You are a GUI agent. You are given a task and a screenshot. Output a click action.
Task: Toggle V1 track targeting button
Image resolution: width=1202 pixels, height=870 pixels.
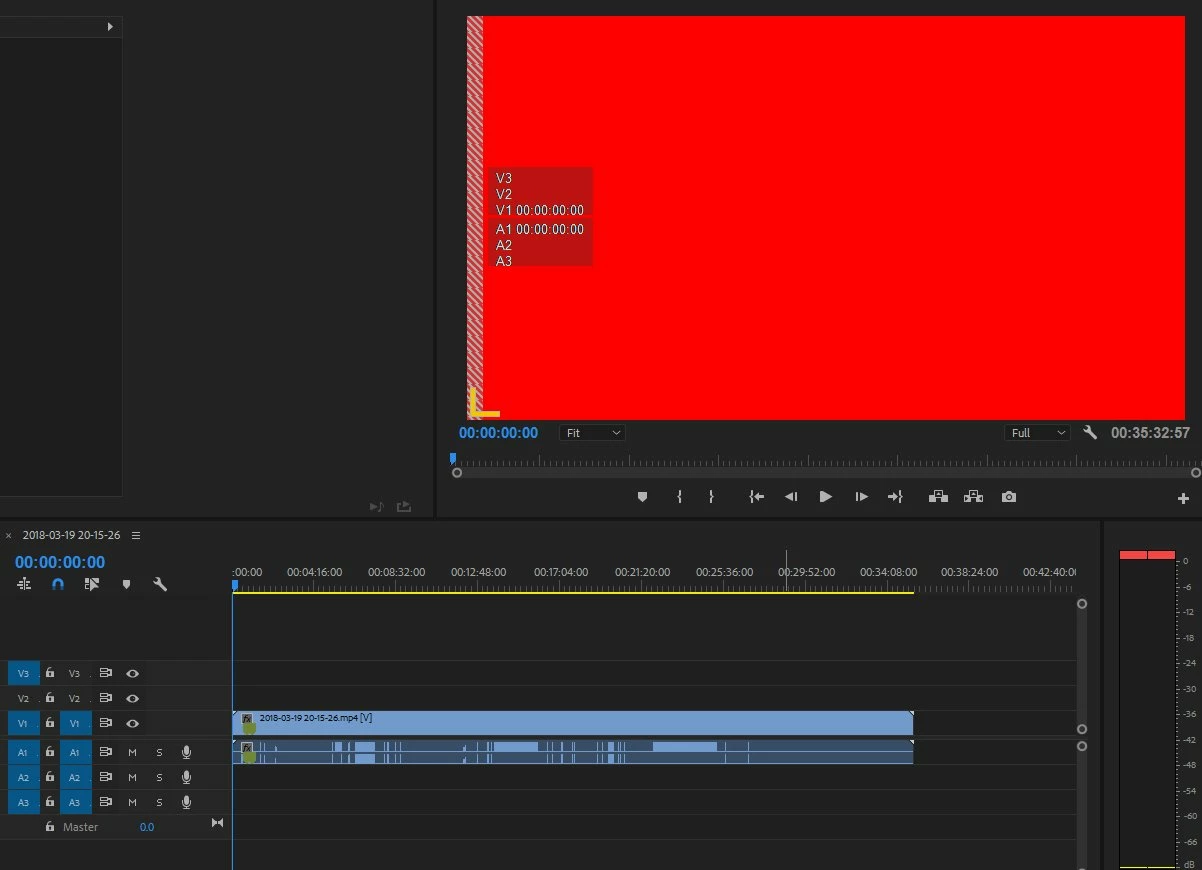point(74,723)
